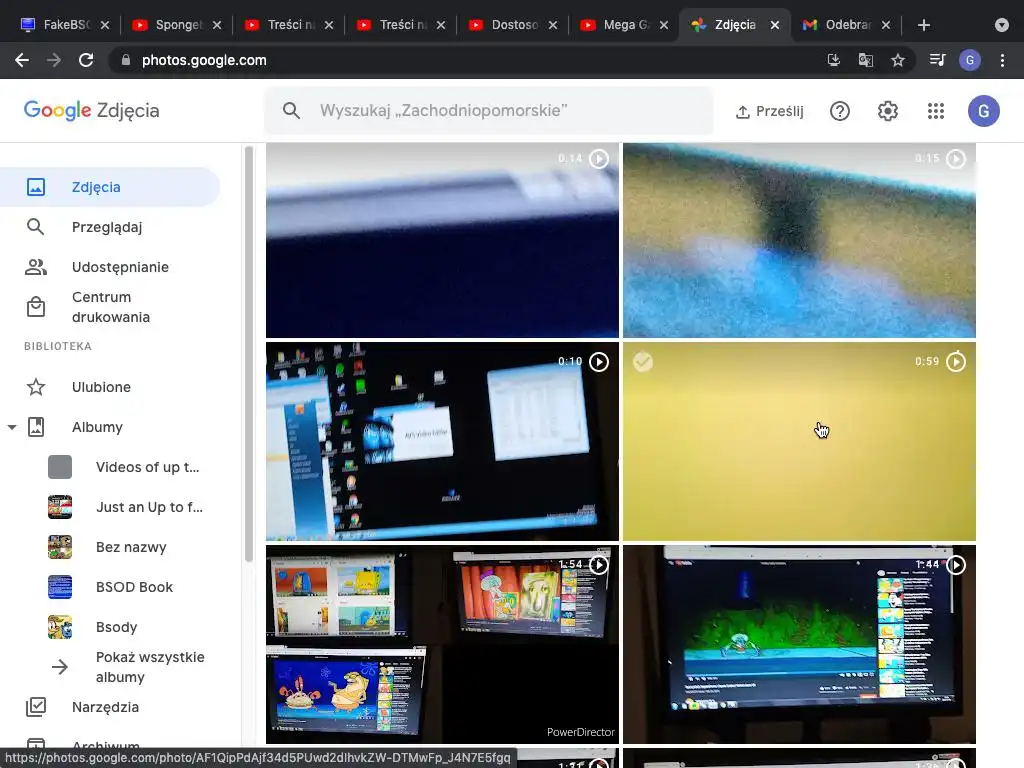Image resolution: width=1024 pixels, height=768 pixels.
Task: Click the Narzędzia checkmark icon
Action: tap(36, 707)
